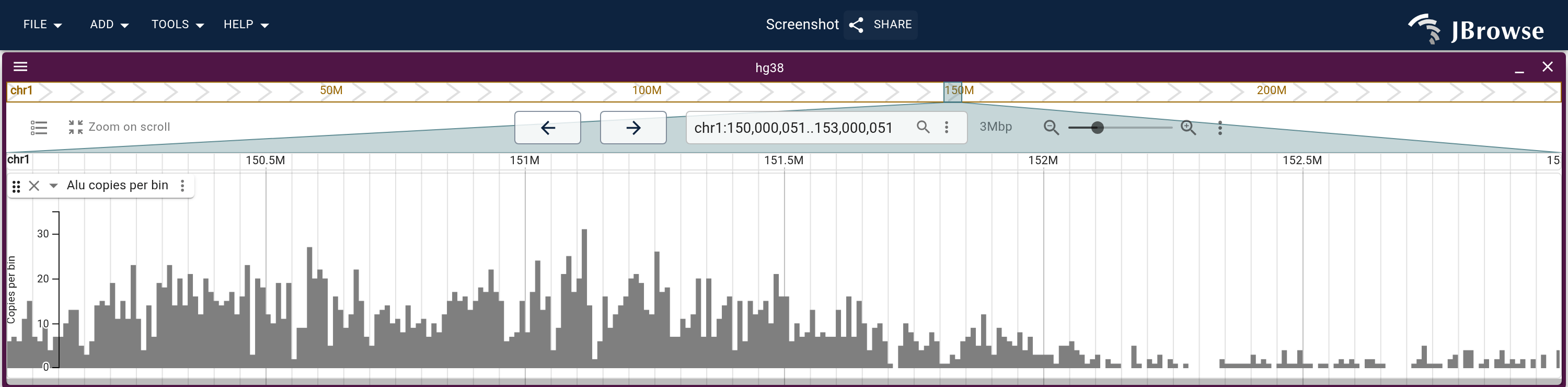Open Alu copies per bin track menu
The height and width of the screenshot is (387, 1568).
pos(182,185)
